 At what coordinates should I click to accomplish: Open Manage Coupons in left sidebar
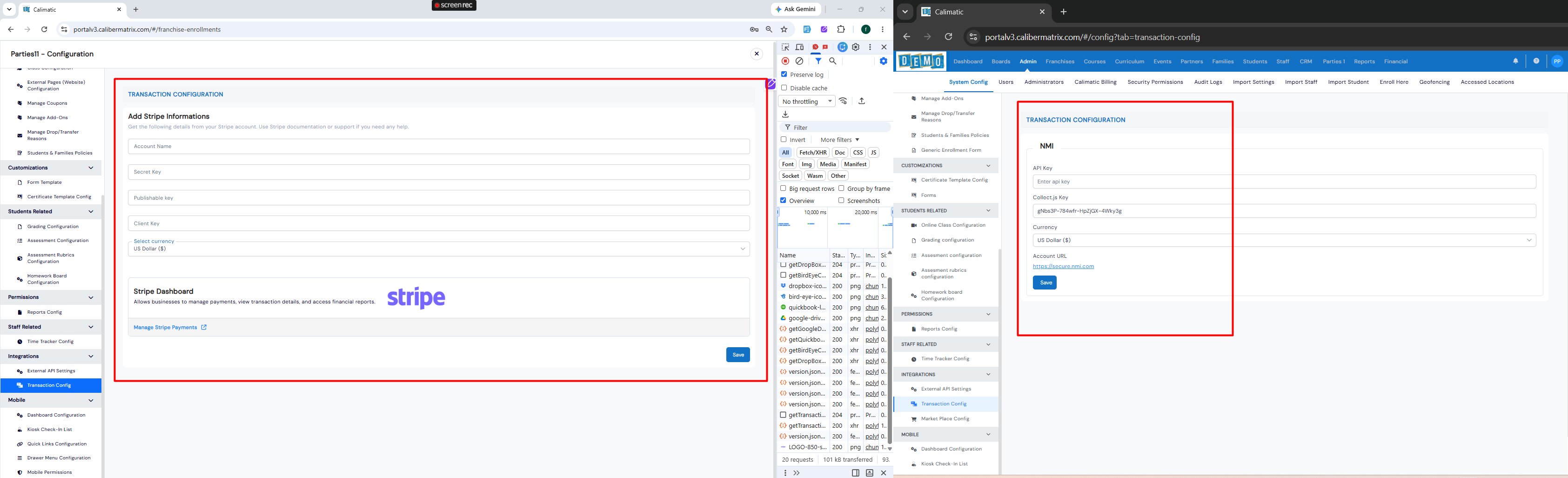[x=47, y=103]
